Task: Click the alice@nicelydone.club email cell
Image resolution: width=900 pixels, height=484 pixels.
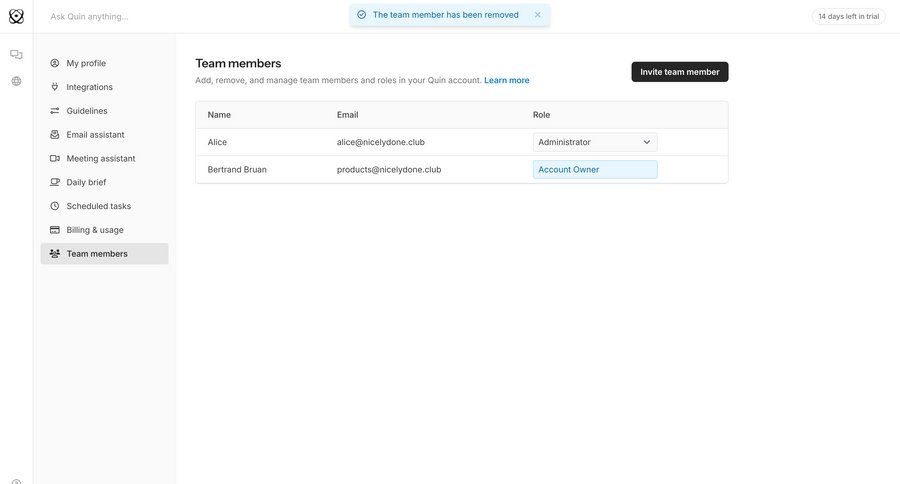Action: [x=381, y=142]
